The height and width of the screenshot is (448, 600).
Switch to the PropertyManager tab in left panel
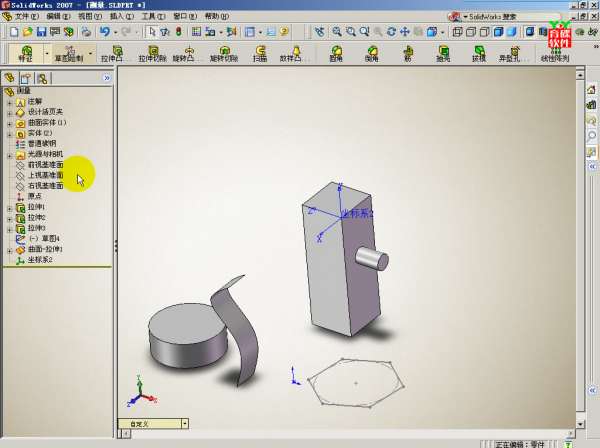[x=26, y=78]
